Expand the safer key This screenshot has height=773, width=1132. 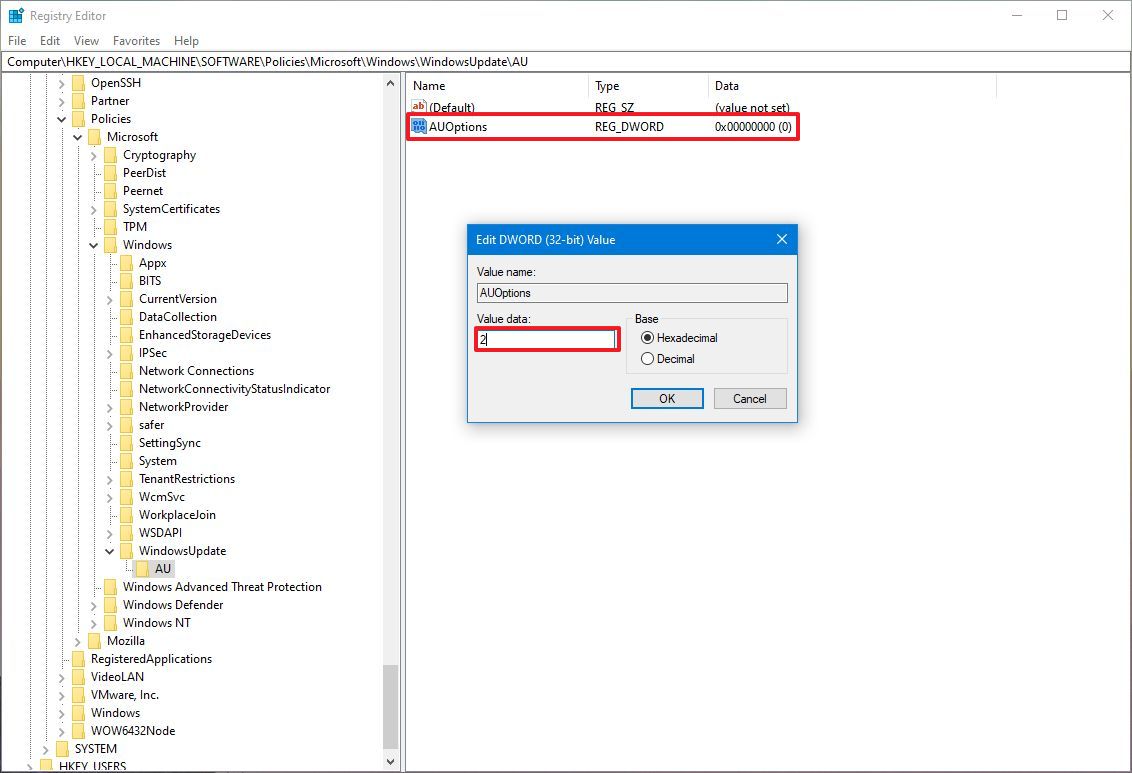[x=110, y=426]
